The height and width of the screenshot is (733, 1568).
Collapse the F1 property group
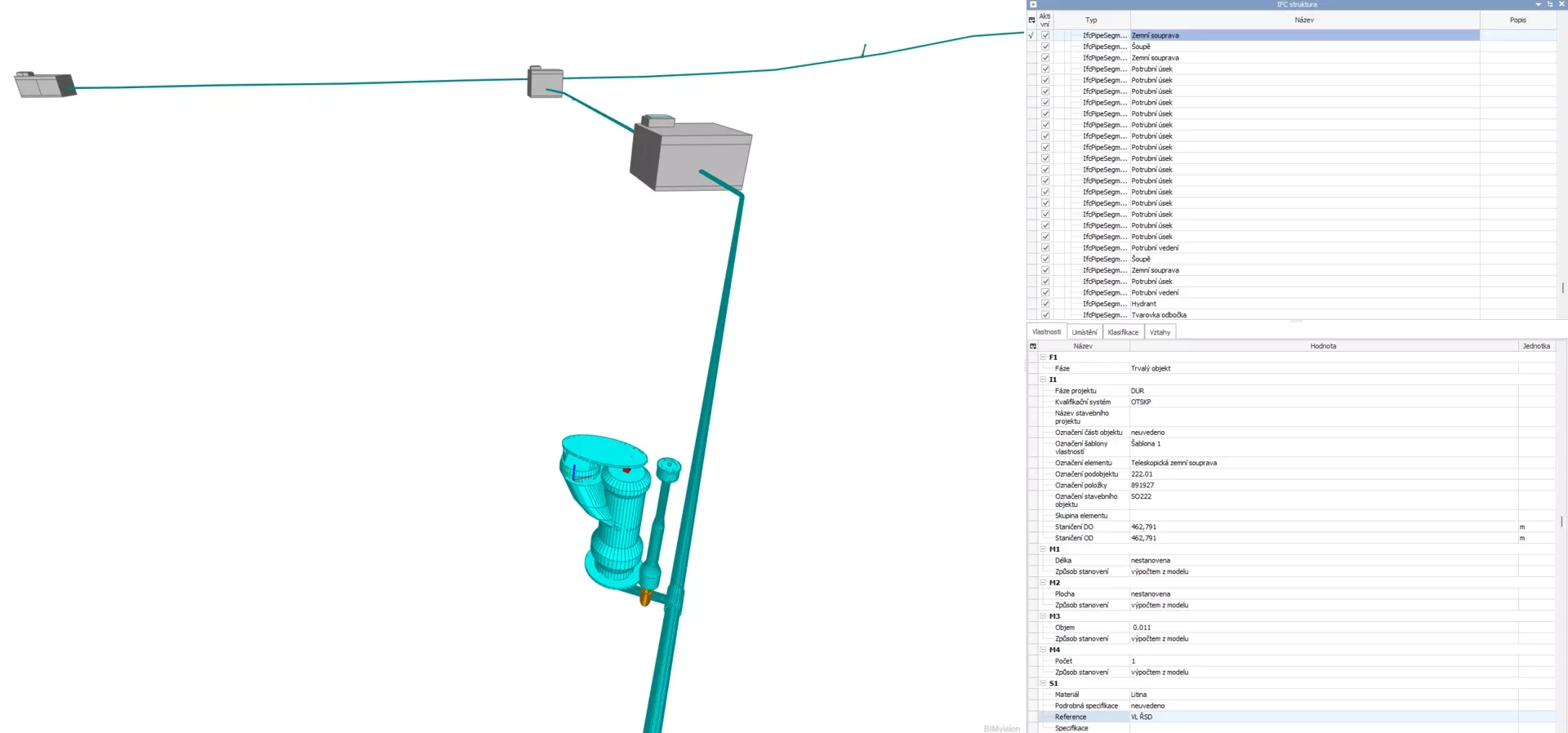coord(1043,358)
